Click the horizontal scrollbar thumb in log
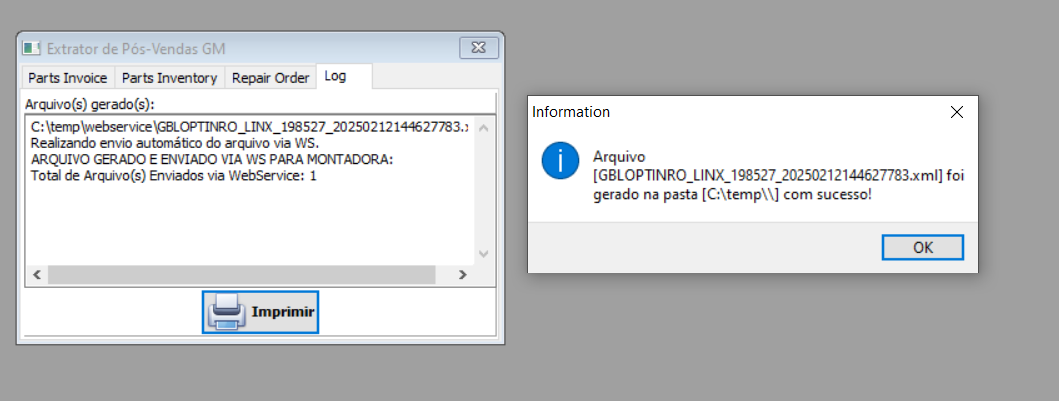1059x401 pixels. (242, 275)
